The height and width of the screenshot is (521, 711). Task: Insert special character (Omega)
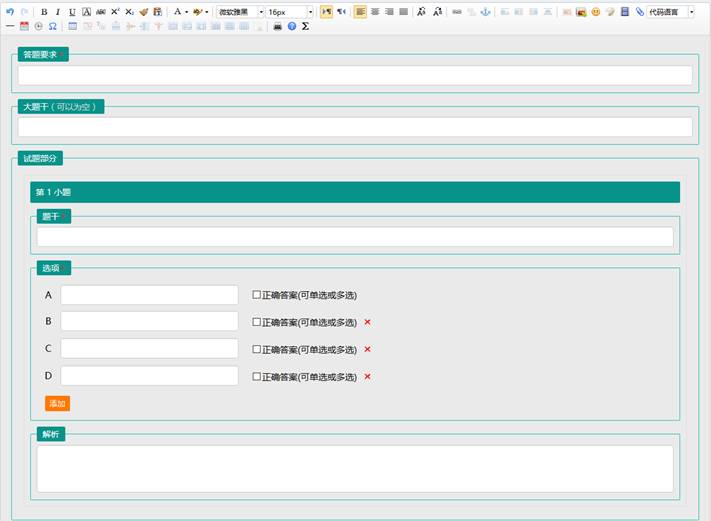click(53, 26)
